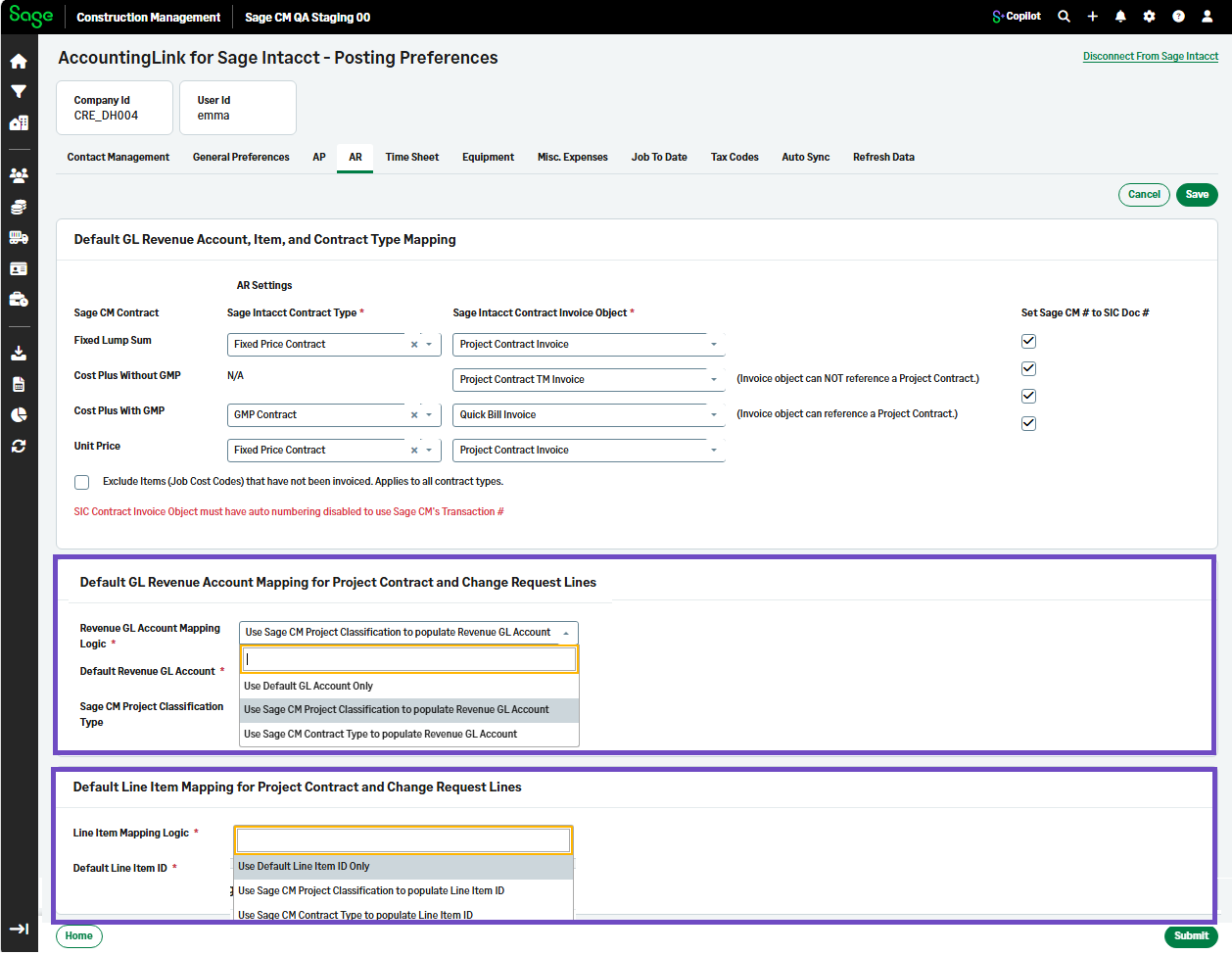Select Use Sage CM Project Classification Revenue GL option
Viewport: 1232px width, 955px height.
(x=409, y=710)
